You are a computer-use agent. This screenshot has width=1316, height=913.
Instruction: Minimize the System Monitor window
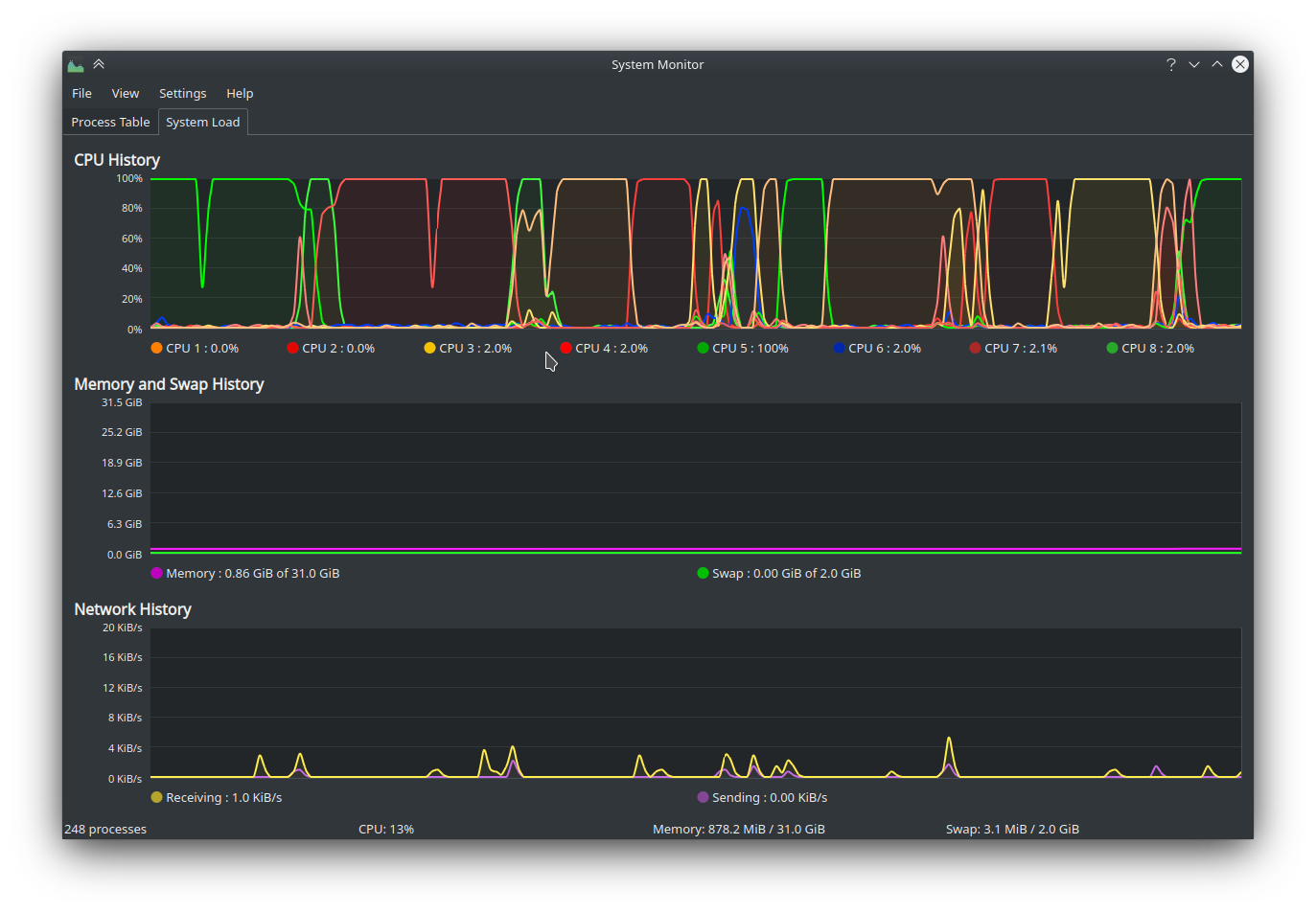[x=1194, y=64]
